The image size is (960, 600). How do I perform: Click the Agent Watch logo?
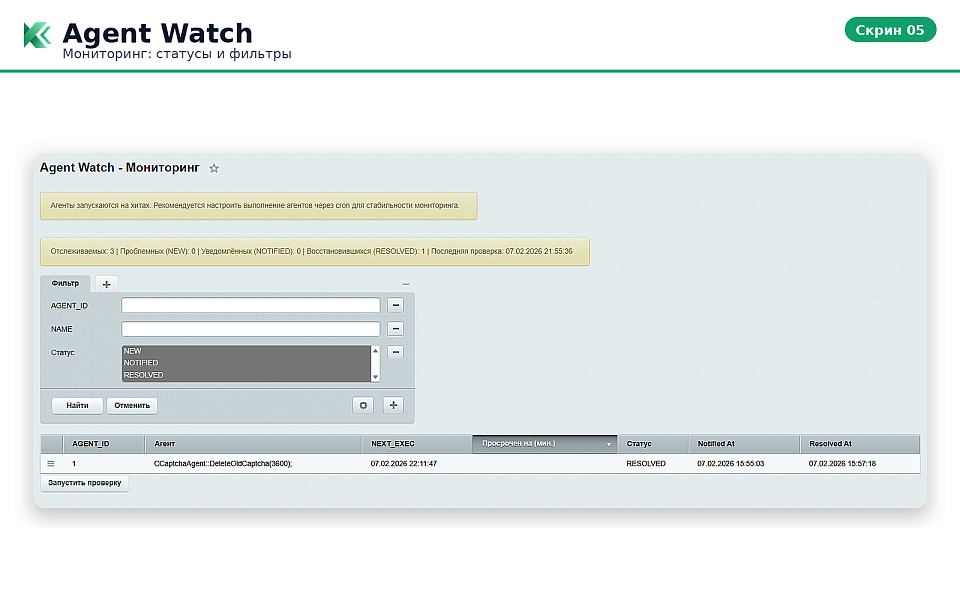click(x=37, y=35)
